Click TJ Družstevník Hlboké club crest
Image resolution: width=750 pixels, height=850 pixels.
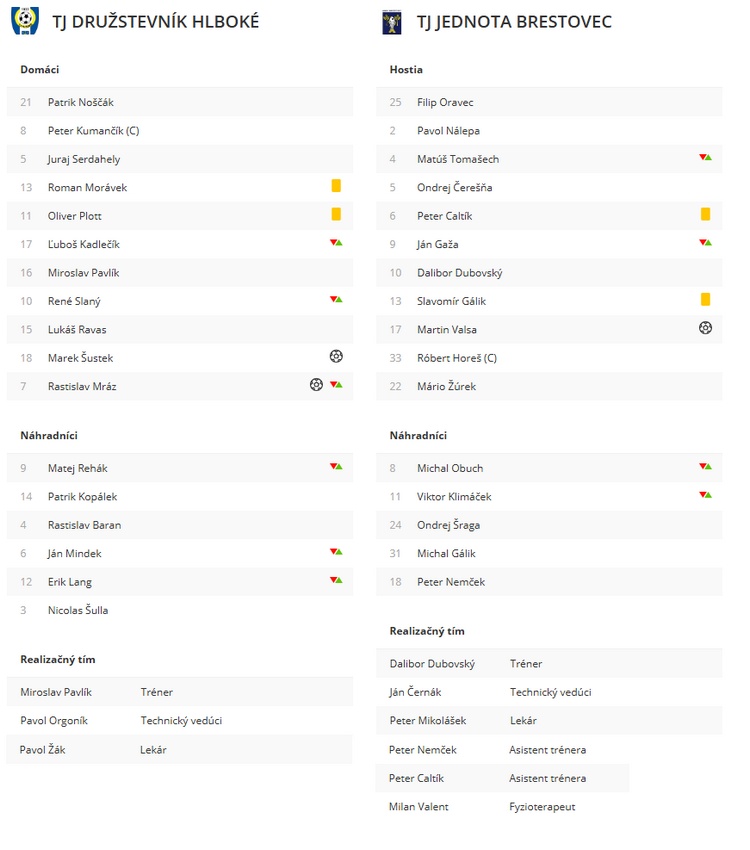[x=25, y=21]
